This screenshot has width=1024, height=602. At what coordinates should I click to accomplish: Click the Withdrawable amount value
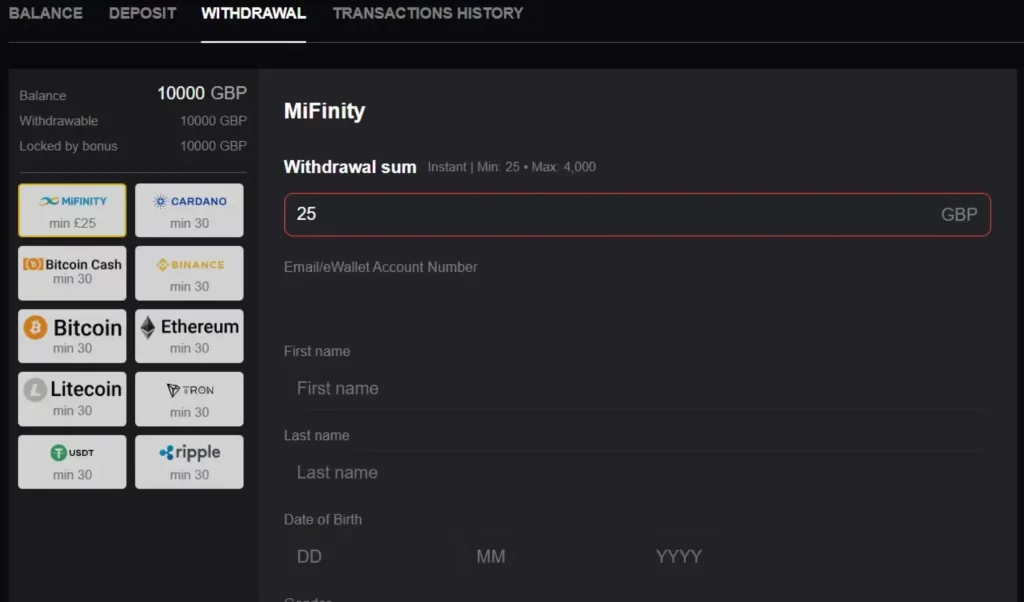214,121
